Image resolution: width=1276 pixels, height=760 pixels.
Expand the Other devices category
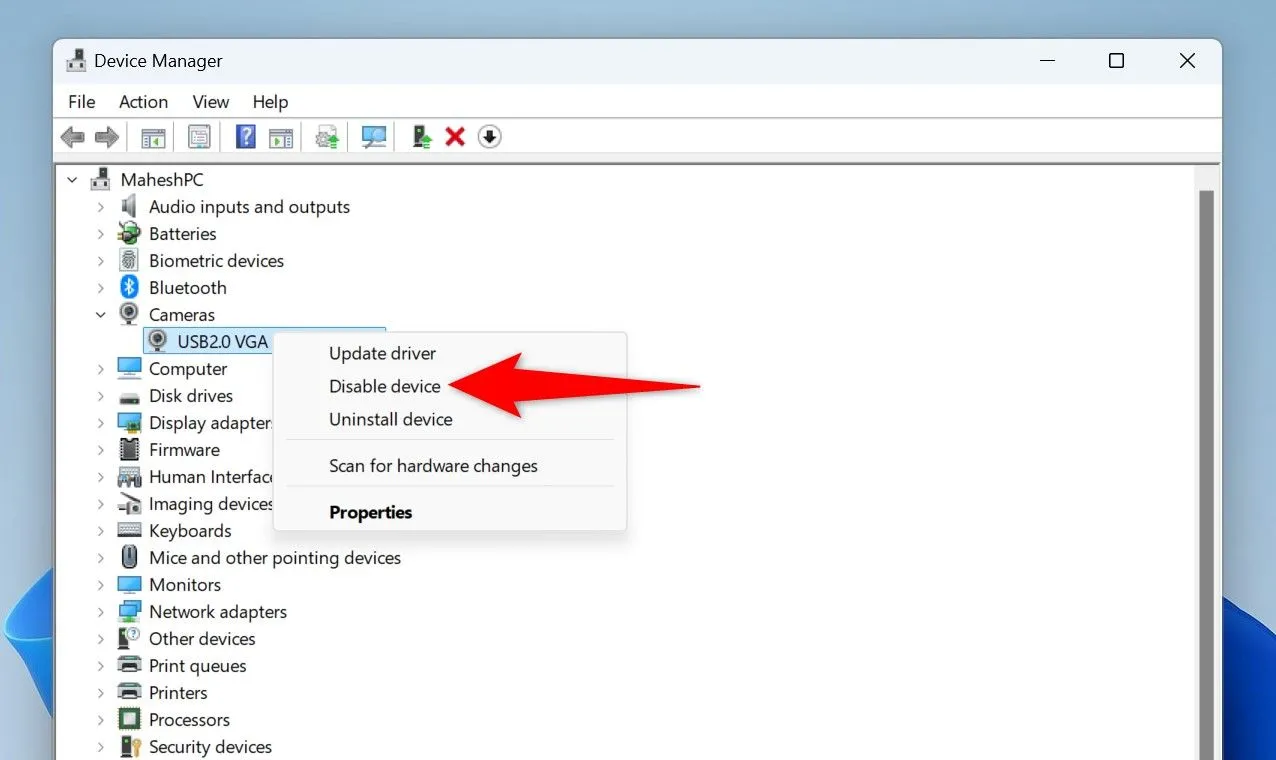[100, 638]
